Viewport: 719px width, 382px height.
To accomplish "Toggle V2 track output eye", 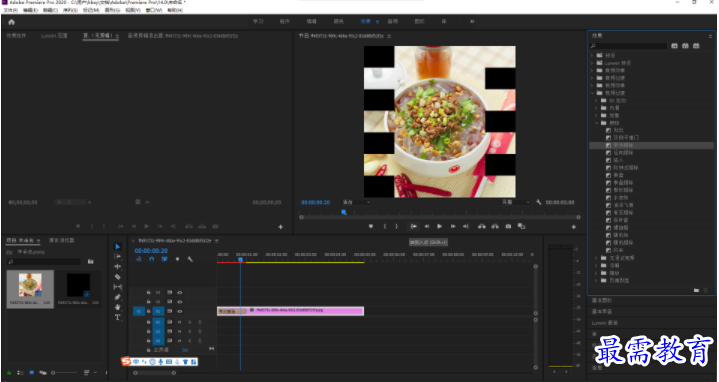I will coord(180,302).
